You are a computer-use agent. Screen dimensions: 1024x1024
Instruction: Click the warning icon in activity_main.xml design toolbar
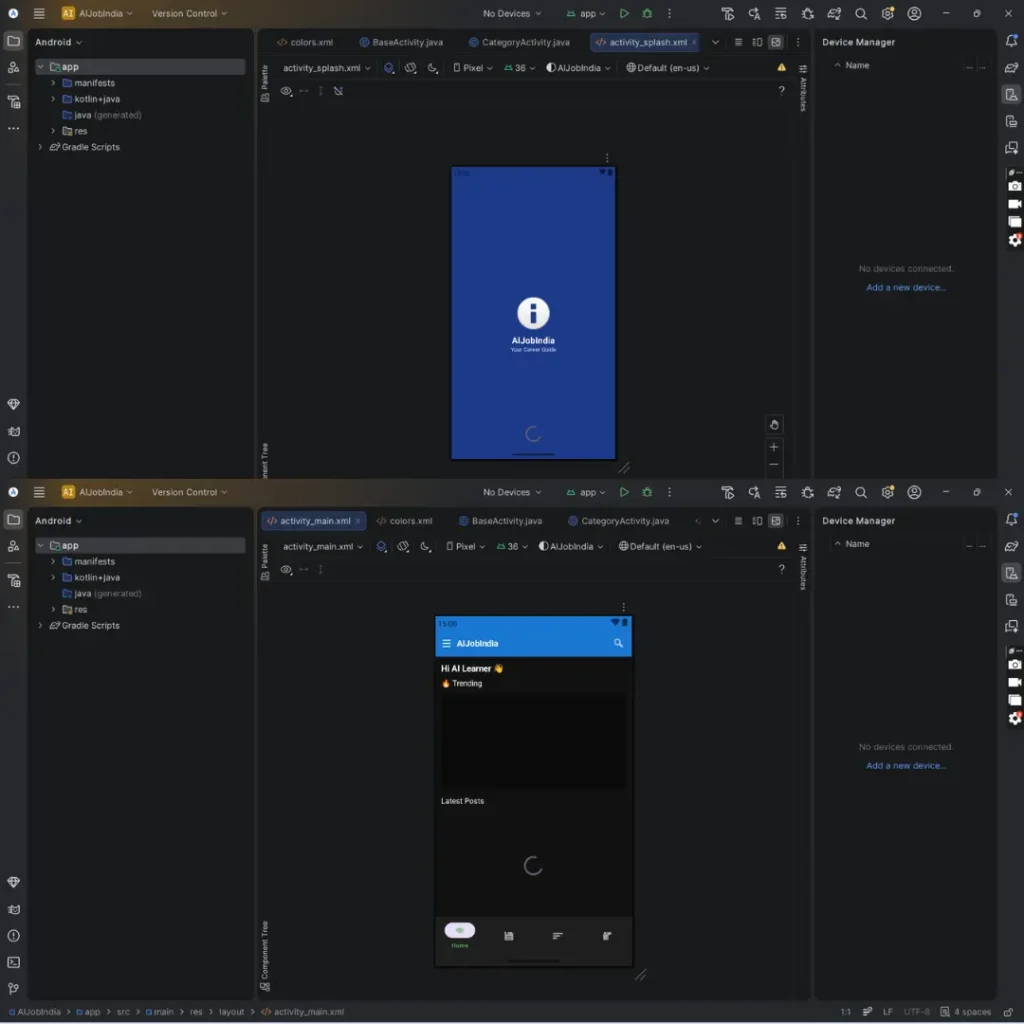pos(781,546)
